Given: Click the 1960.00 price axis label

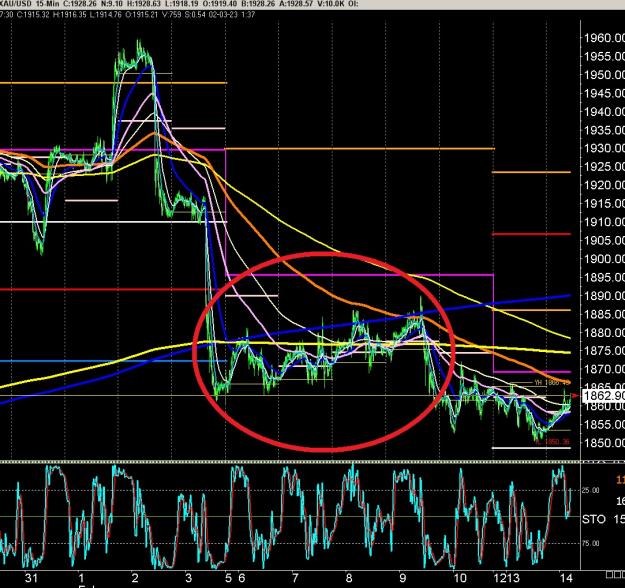Looking at the screenshot, I should (x=604, y=38).
